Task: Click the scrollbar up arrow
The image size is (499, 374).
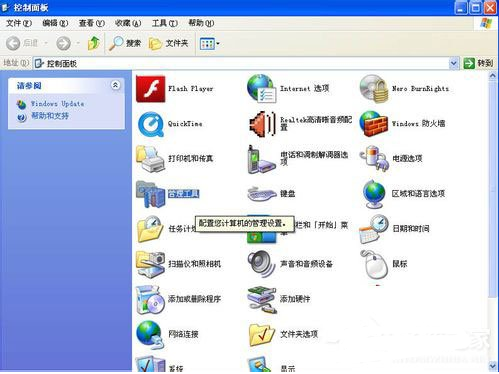Action: click(x=493, y=76)
